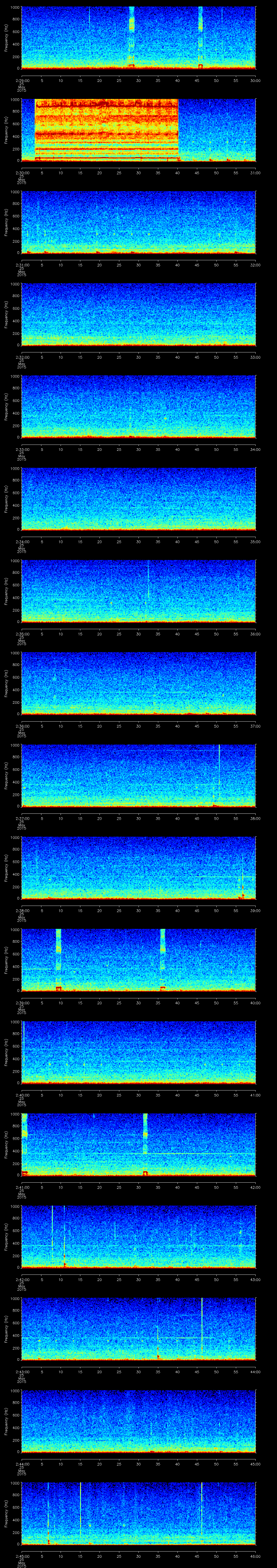Click the 2:29:00 start time label
Image resolution: width=277 pixels, height=1568 pixels.
(x=22, y=80)
